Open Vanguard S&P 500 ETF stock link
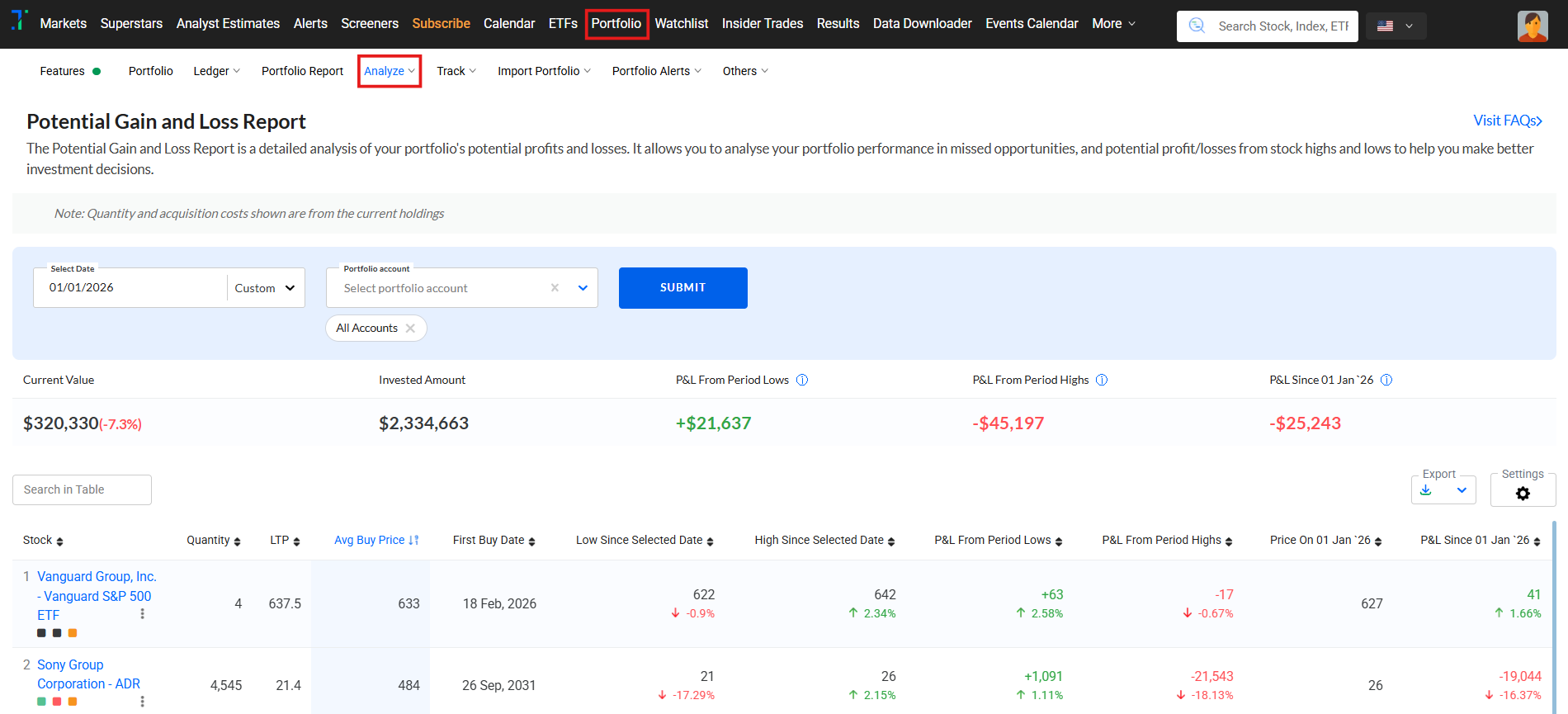Viewport: 1568px width, 714px height. click(x=97, y=596)
